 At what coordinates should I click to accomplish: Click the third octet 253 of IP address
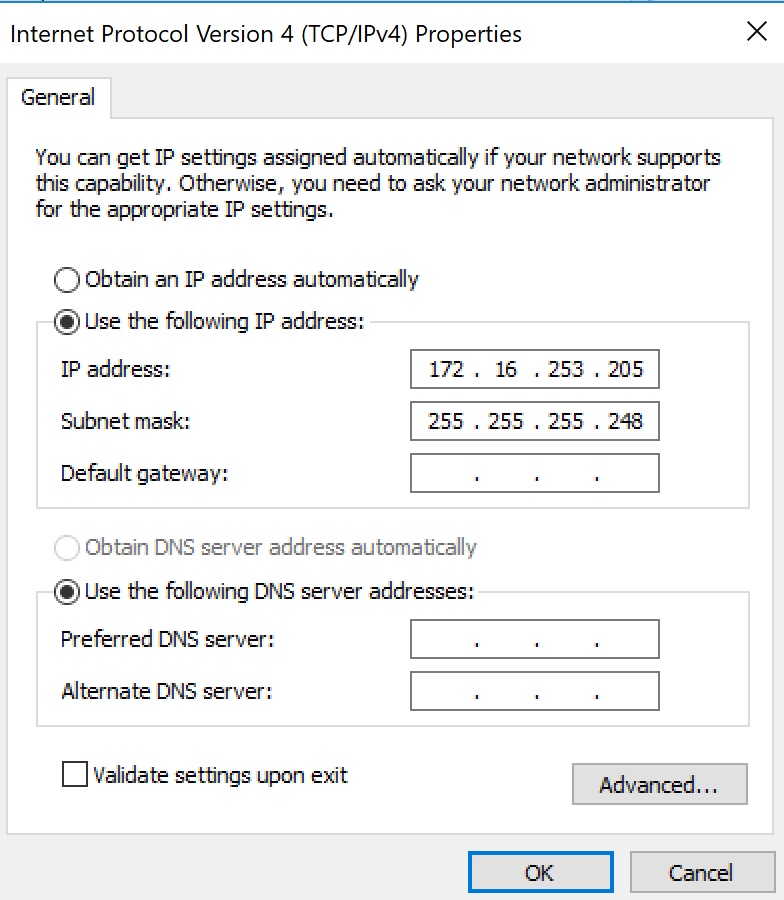click(565, 370)
